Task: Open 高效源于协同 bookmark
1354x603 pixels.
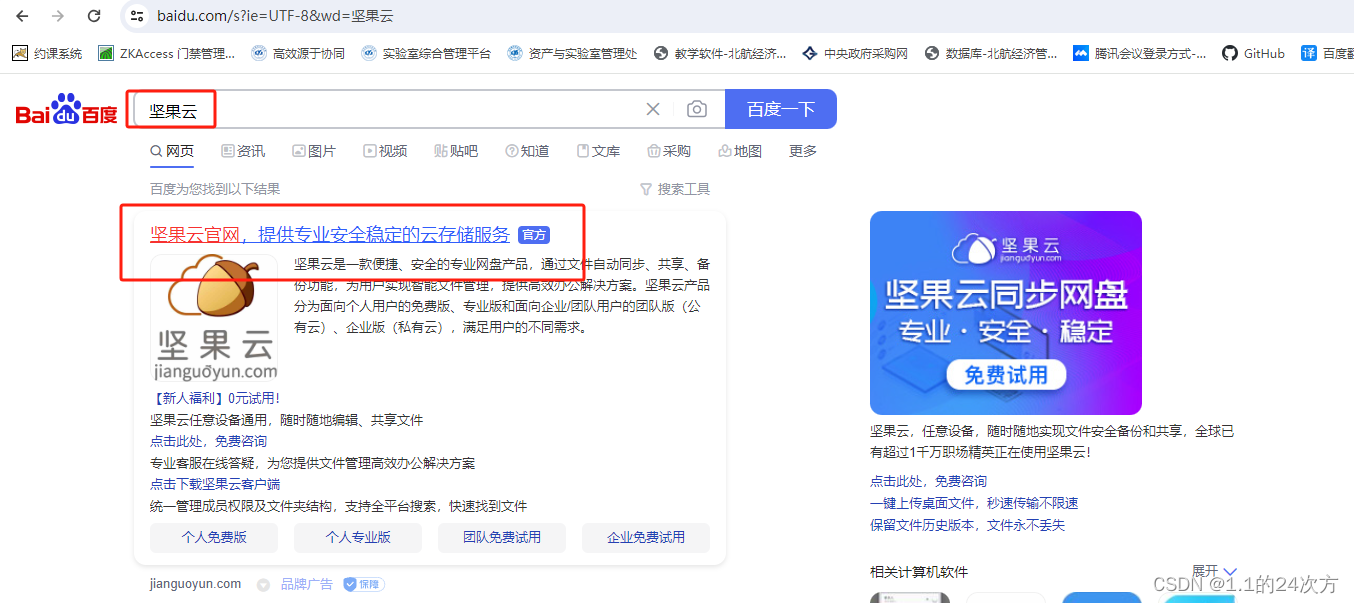Action: tap(298, 53)
